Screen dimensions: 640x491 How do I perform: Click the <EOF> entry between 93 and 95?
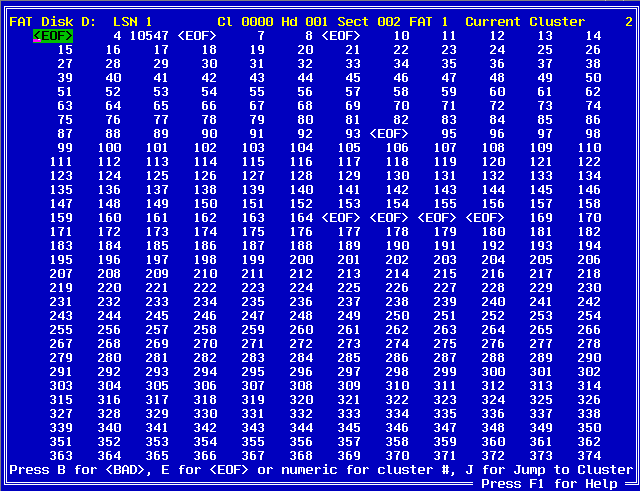point(389,133)
